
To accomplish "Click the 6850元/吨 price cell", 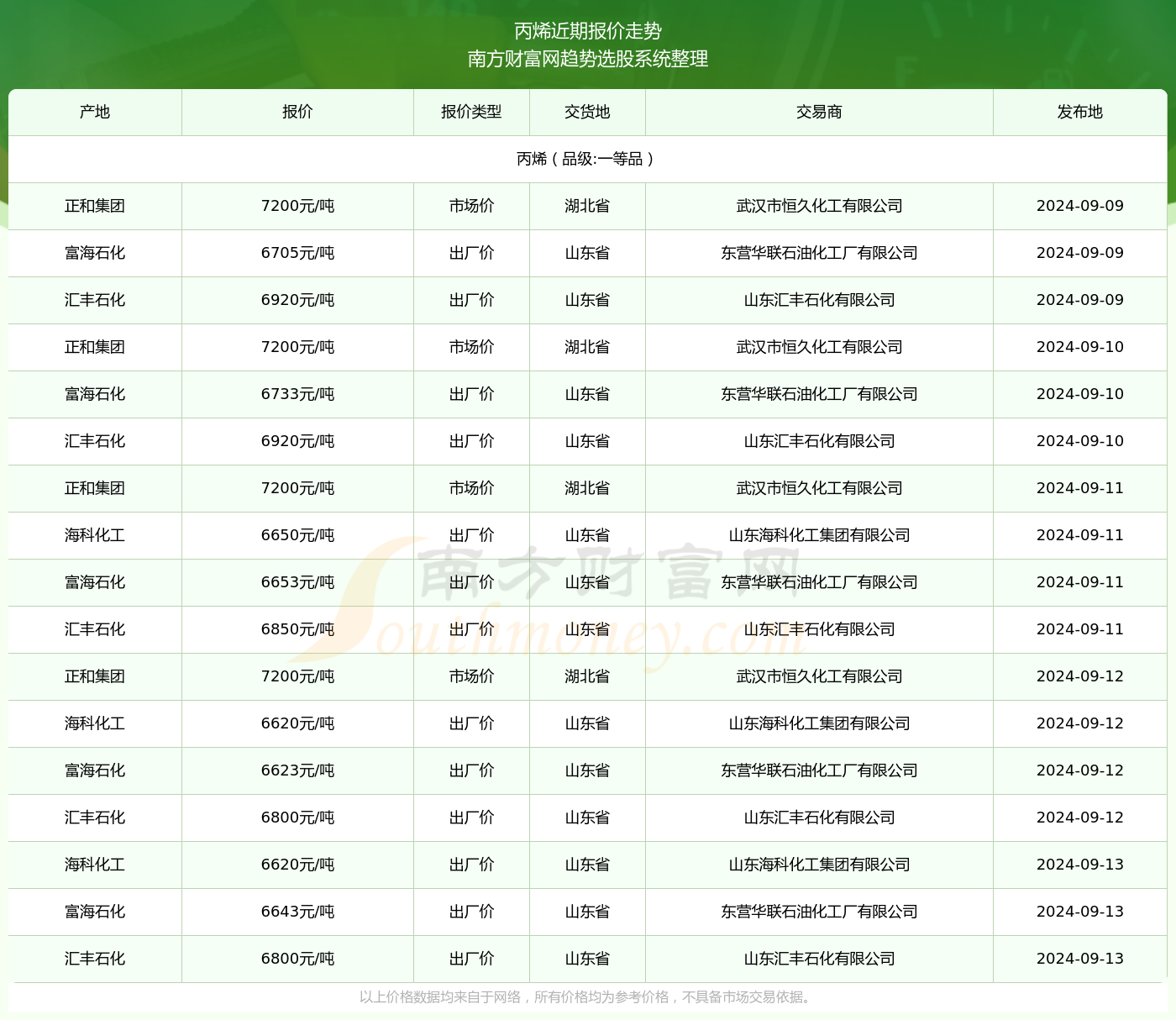I will (297, 629).
